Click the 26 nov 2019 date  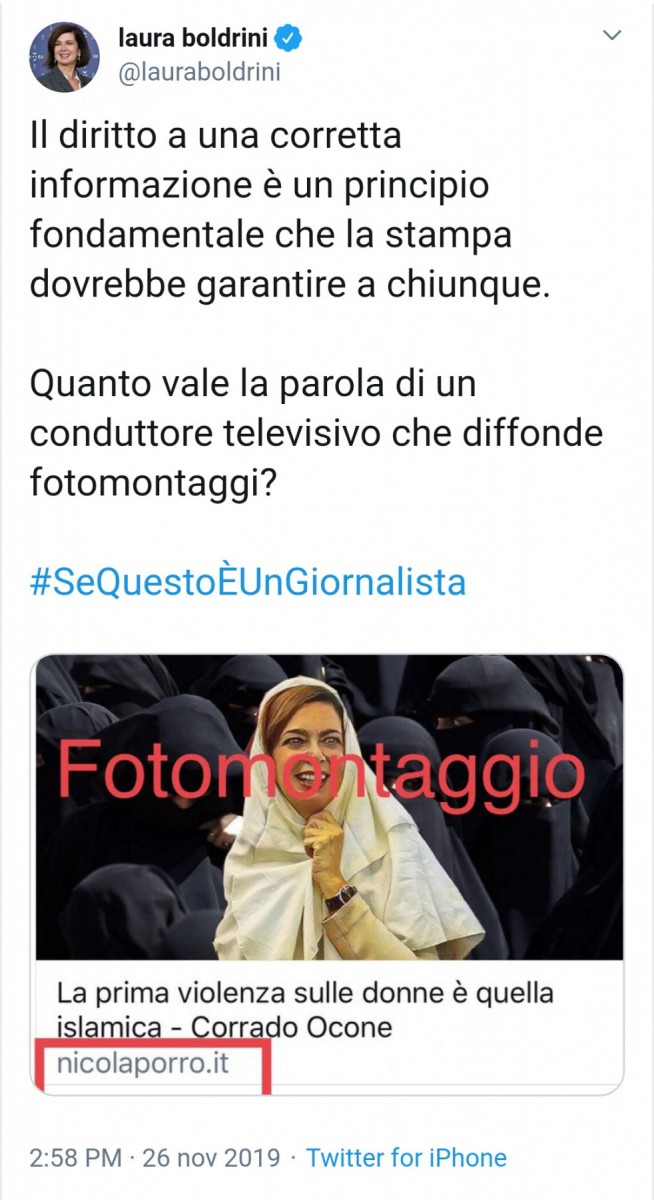(210, 1158)
